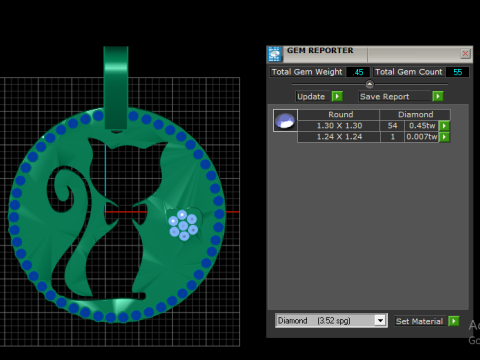Viewport: 480px width, 360px height.
Task: Click the Set Material green arrow button
Action: [x=454, y=321]
